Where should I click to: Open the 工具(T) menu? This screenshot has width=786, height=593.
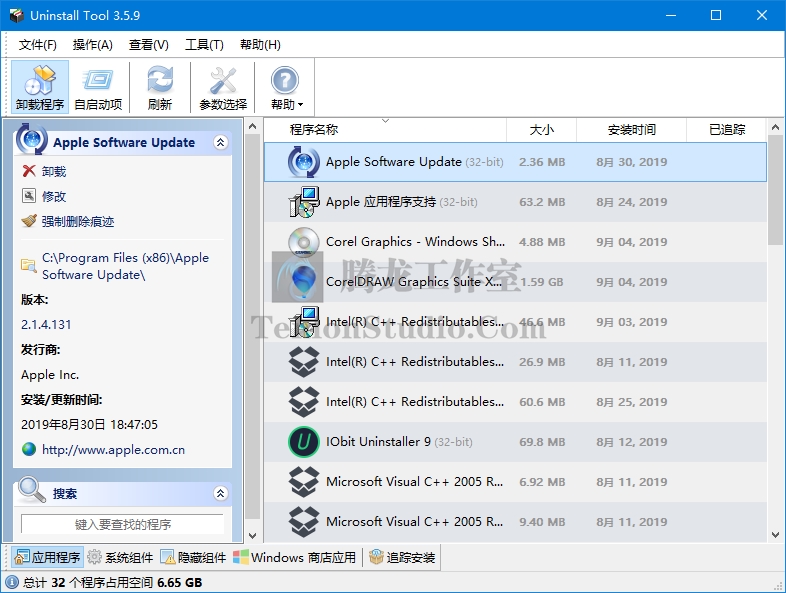tap(204, 45)
